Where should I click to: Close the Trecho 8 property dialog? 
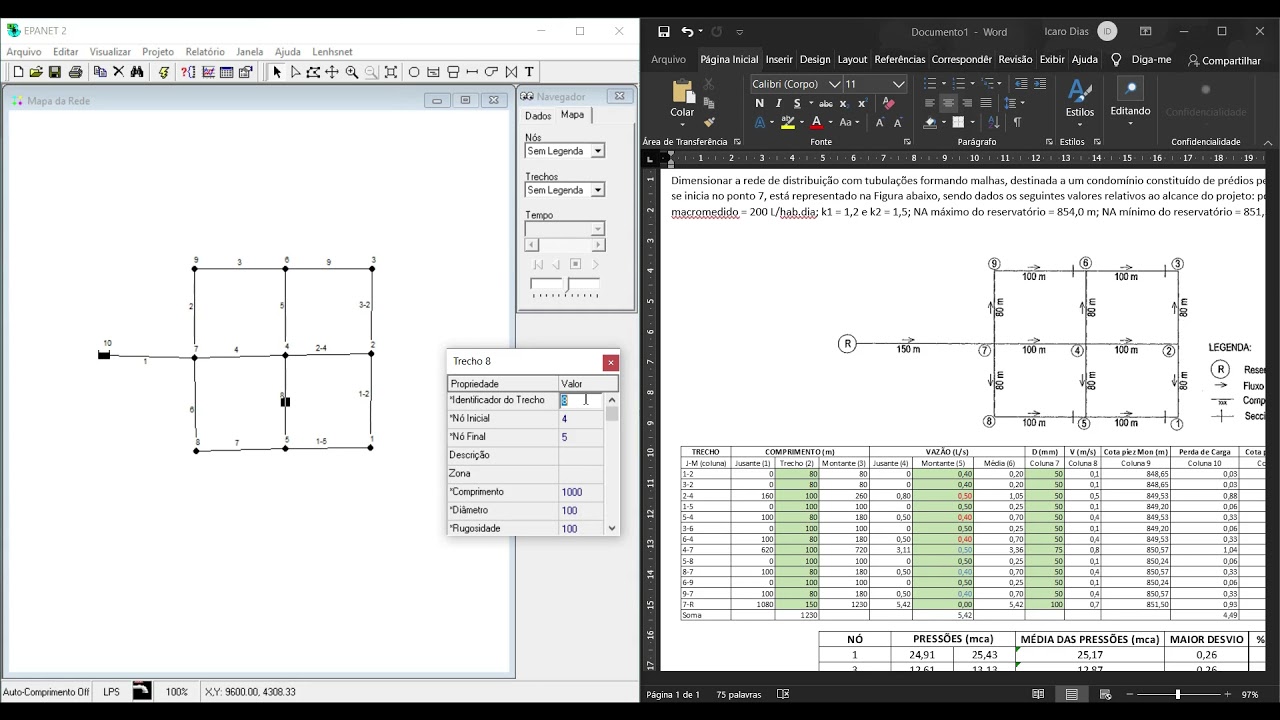[611, 362]
